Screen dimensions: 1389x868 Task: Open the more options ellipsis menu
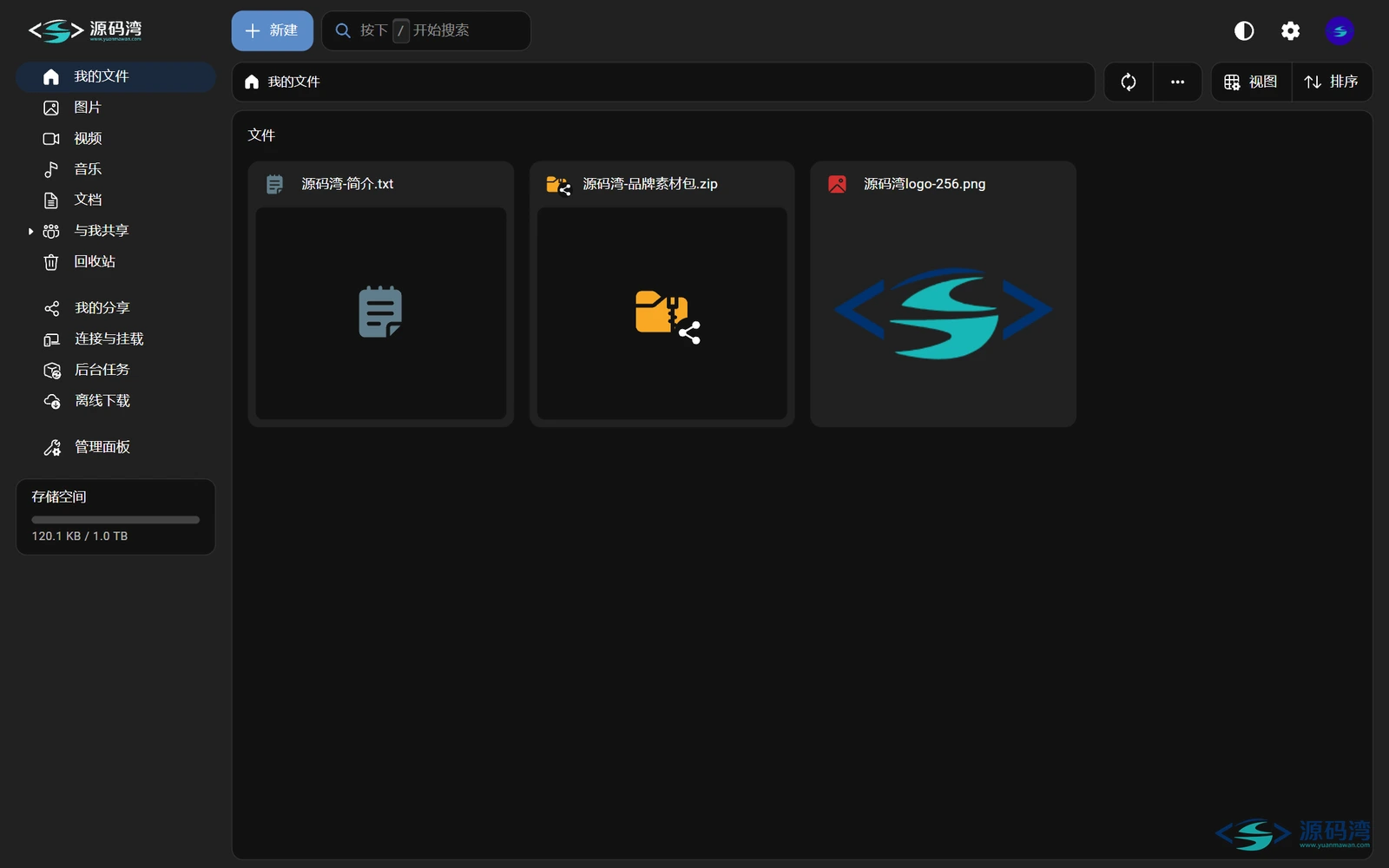(1177, 82)
